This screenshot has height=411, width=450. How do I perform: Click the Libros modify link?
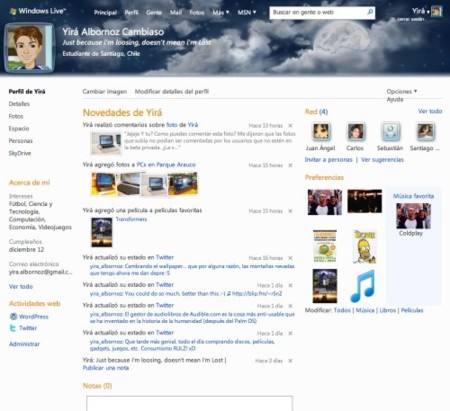click(x=387, y=310)
